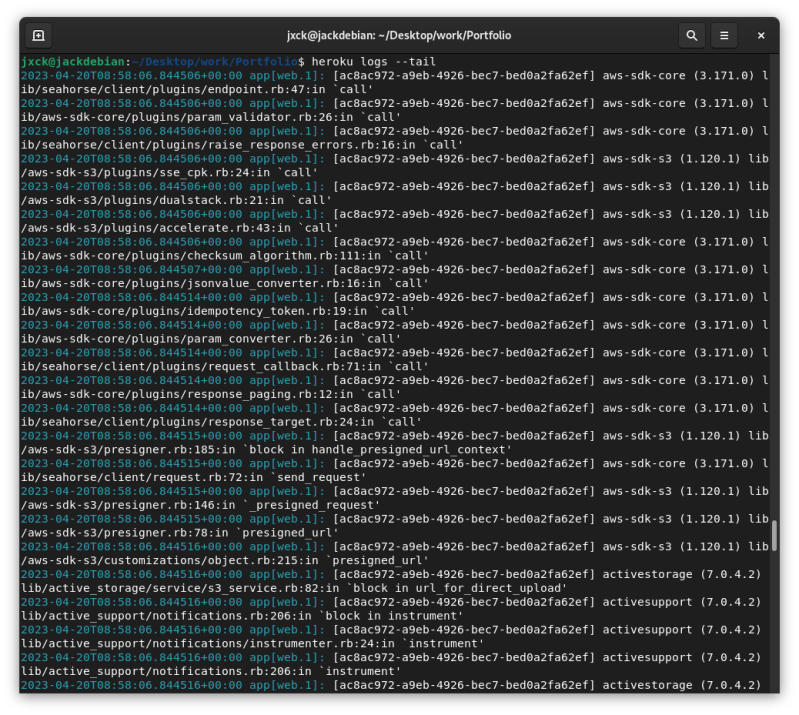Click the request.rb:72 send_request line
Image resolution: width=799 pixels, height=715 pixels.
194,478
